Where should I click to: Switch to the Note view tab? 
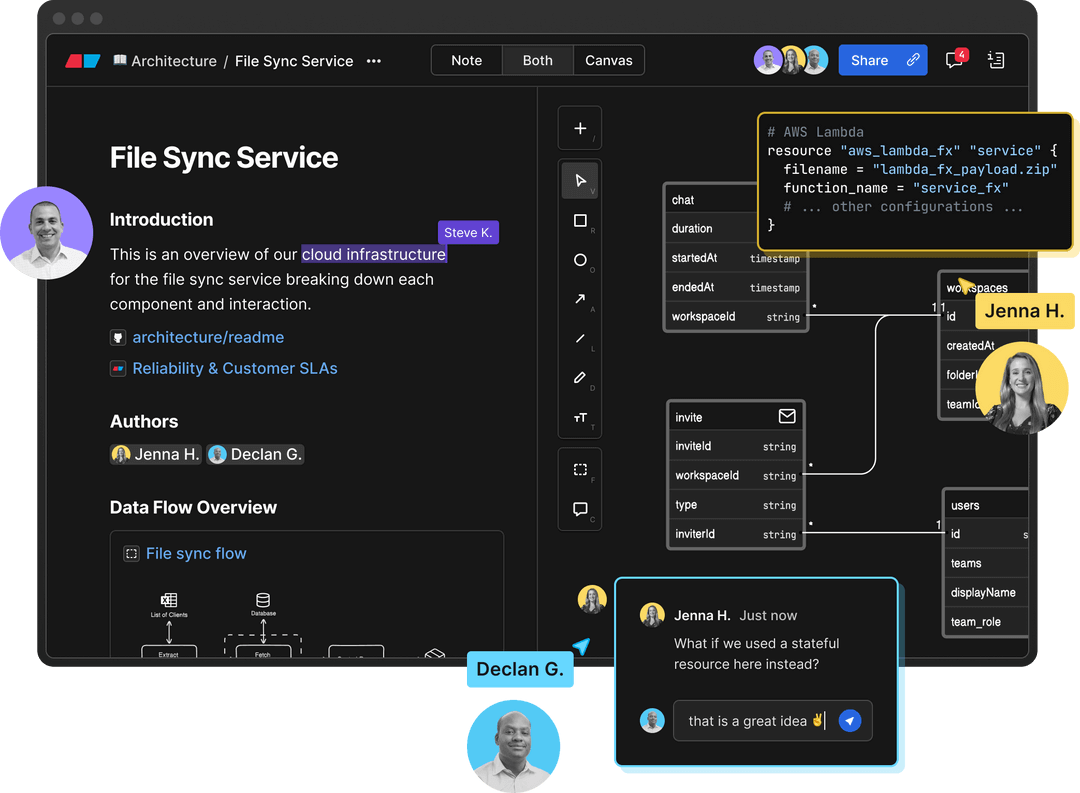(x=466, y=60)
